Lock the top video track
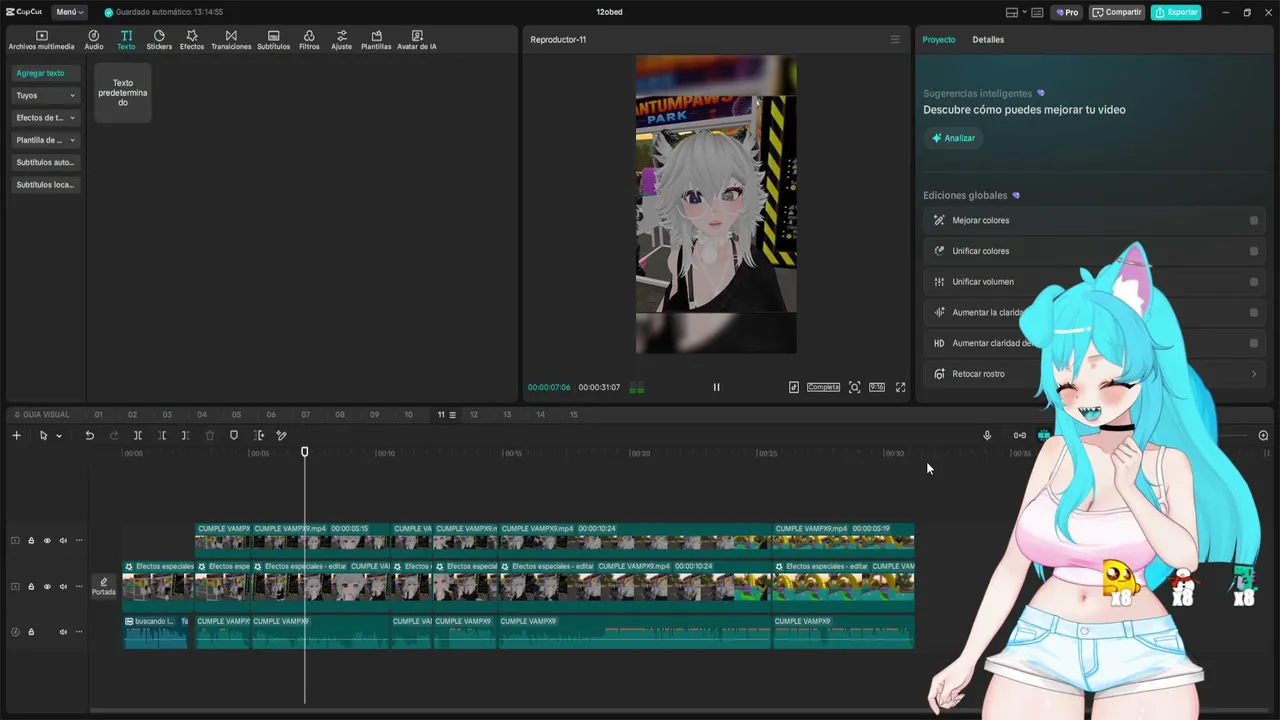This screenshot has width=1280, height=720. coord(31,541)
